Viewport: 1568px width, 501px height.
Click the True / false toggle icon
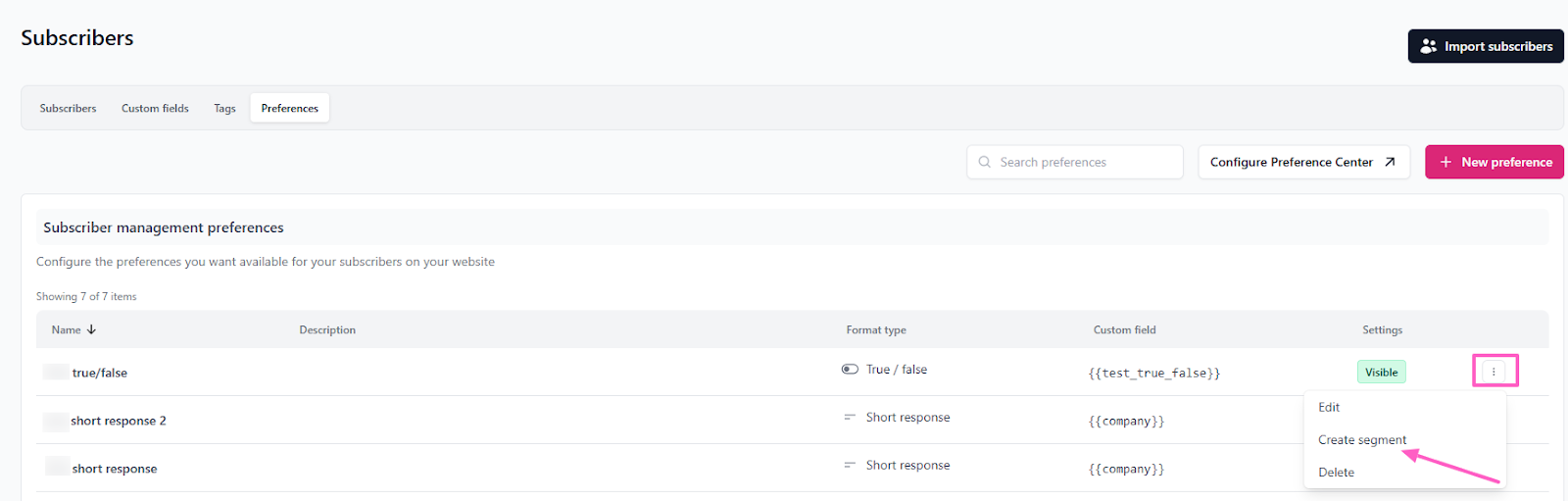(x=850, y=370)
